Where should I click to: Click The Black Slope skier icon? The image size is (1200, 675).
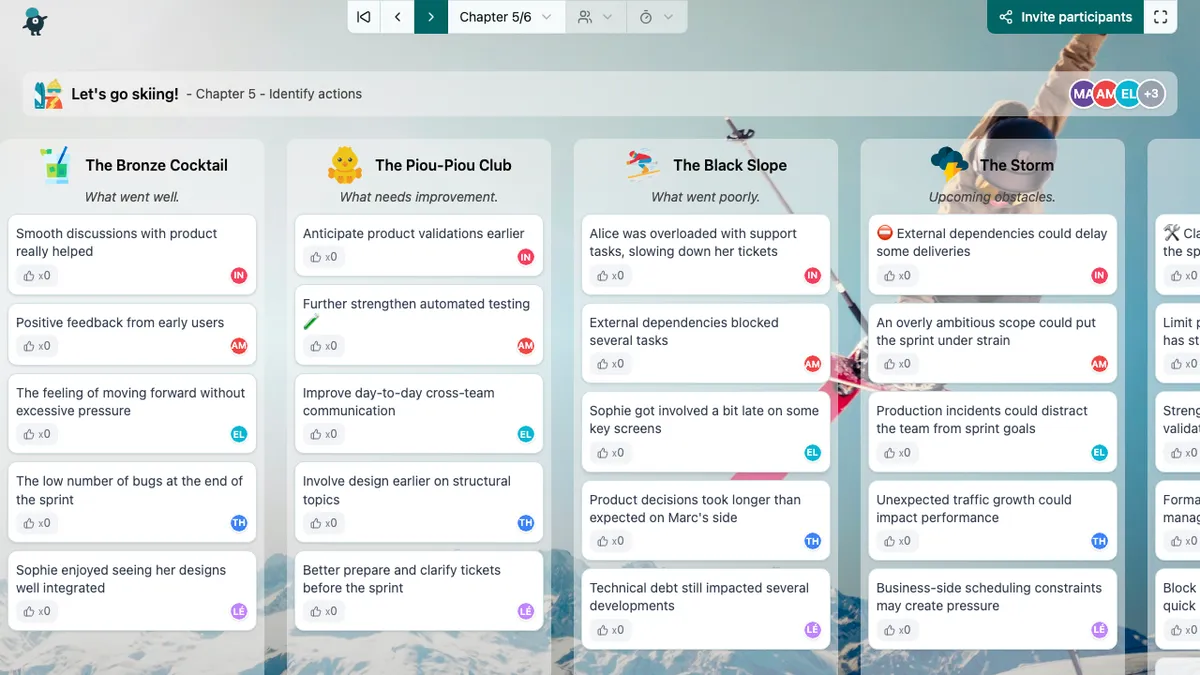[x=643, y=165]
